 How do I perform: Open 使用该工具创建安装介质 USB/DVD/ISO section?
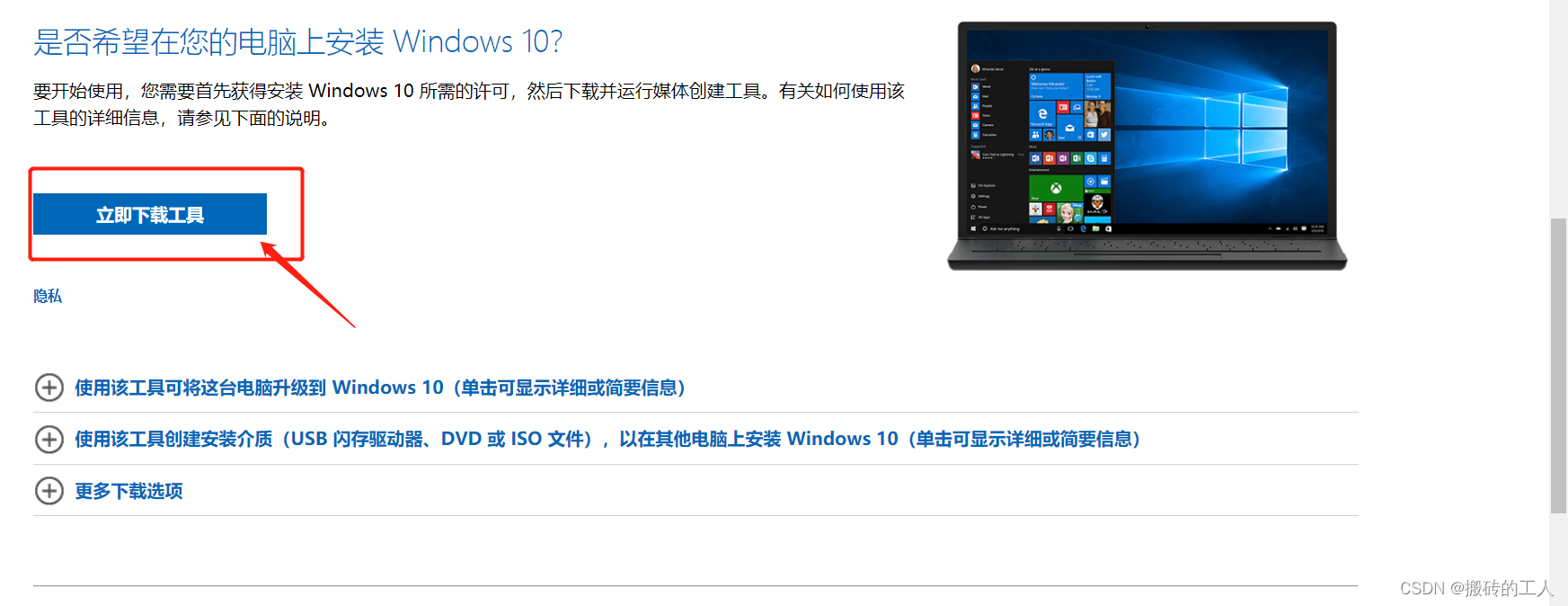coord(607,439)
